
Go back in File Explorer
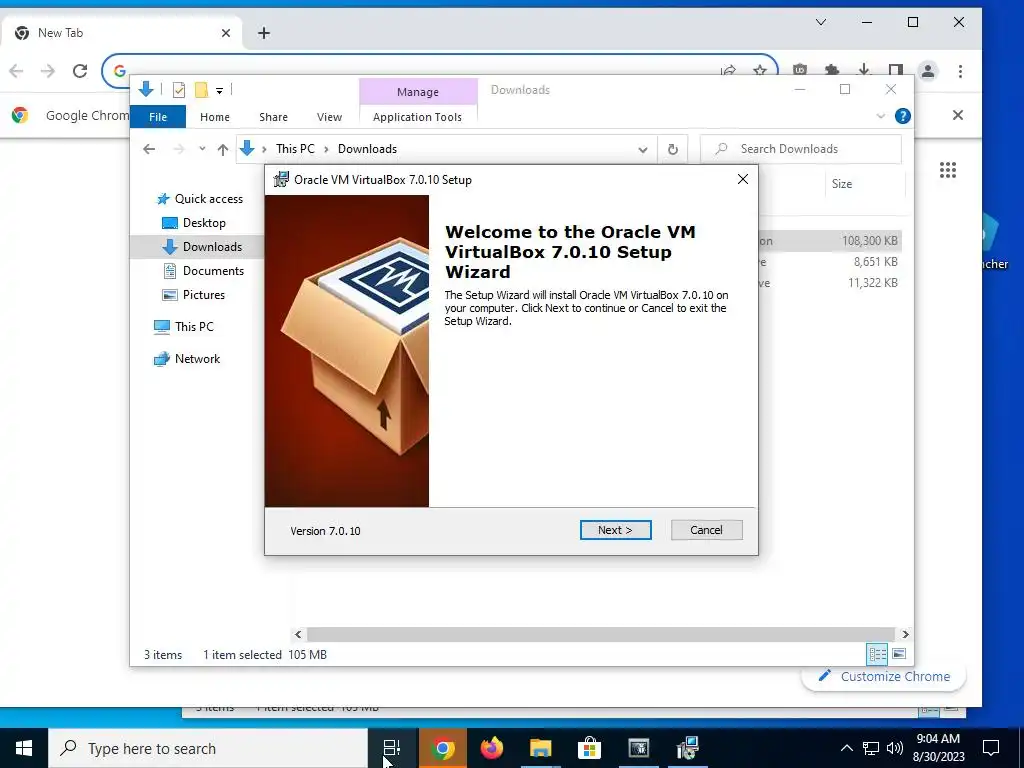(x=149, y=149)
